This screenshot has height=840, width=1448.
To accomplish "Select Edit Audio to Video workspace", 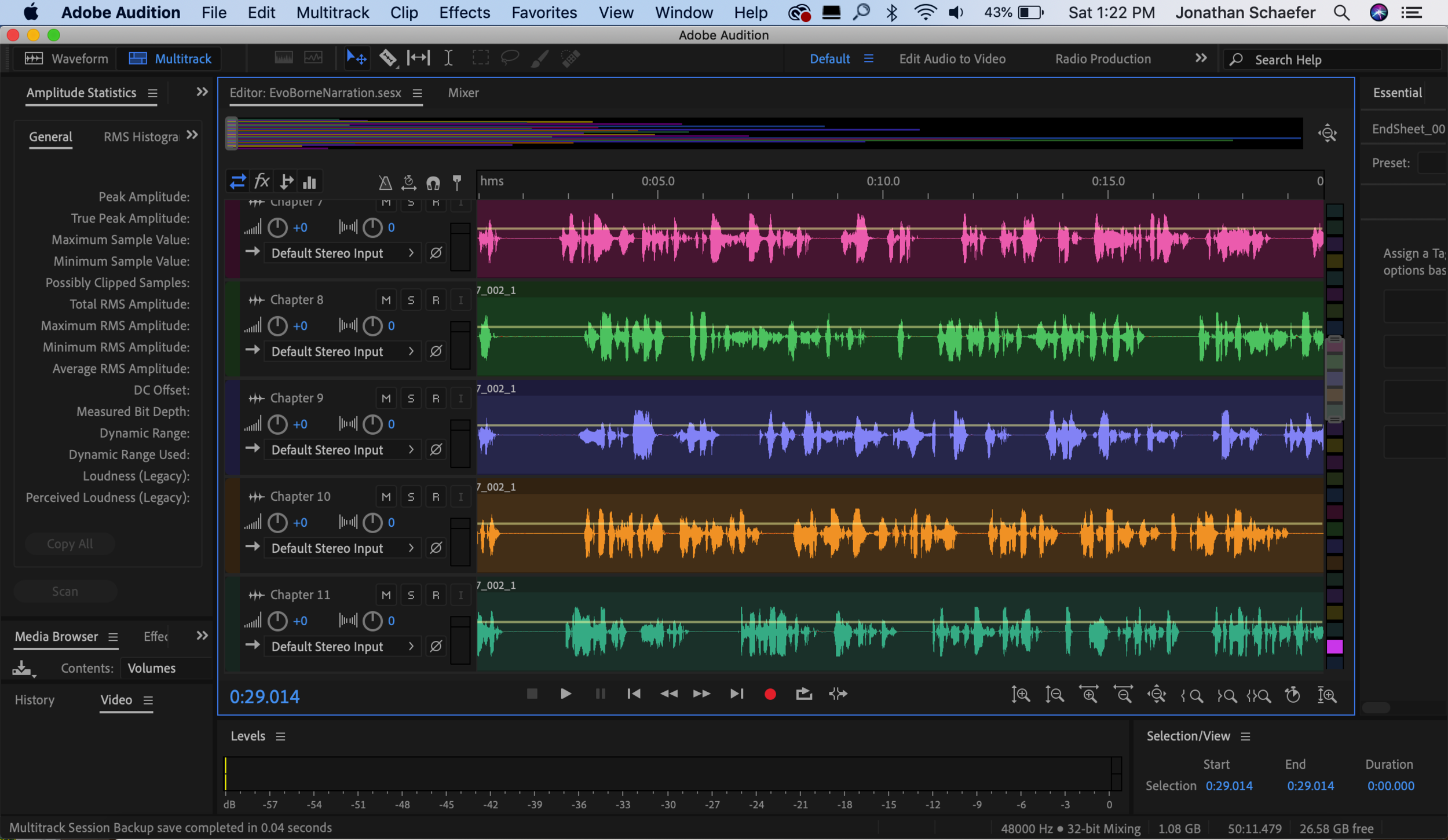I will [x=952, y=58].
